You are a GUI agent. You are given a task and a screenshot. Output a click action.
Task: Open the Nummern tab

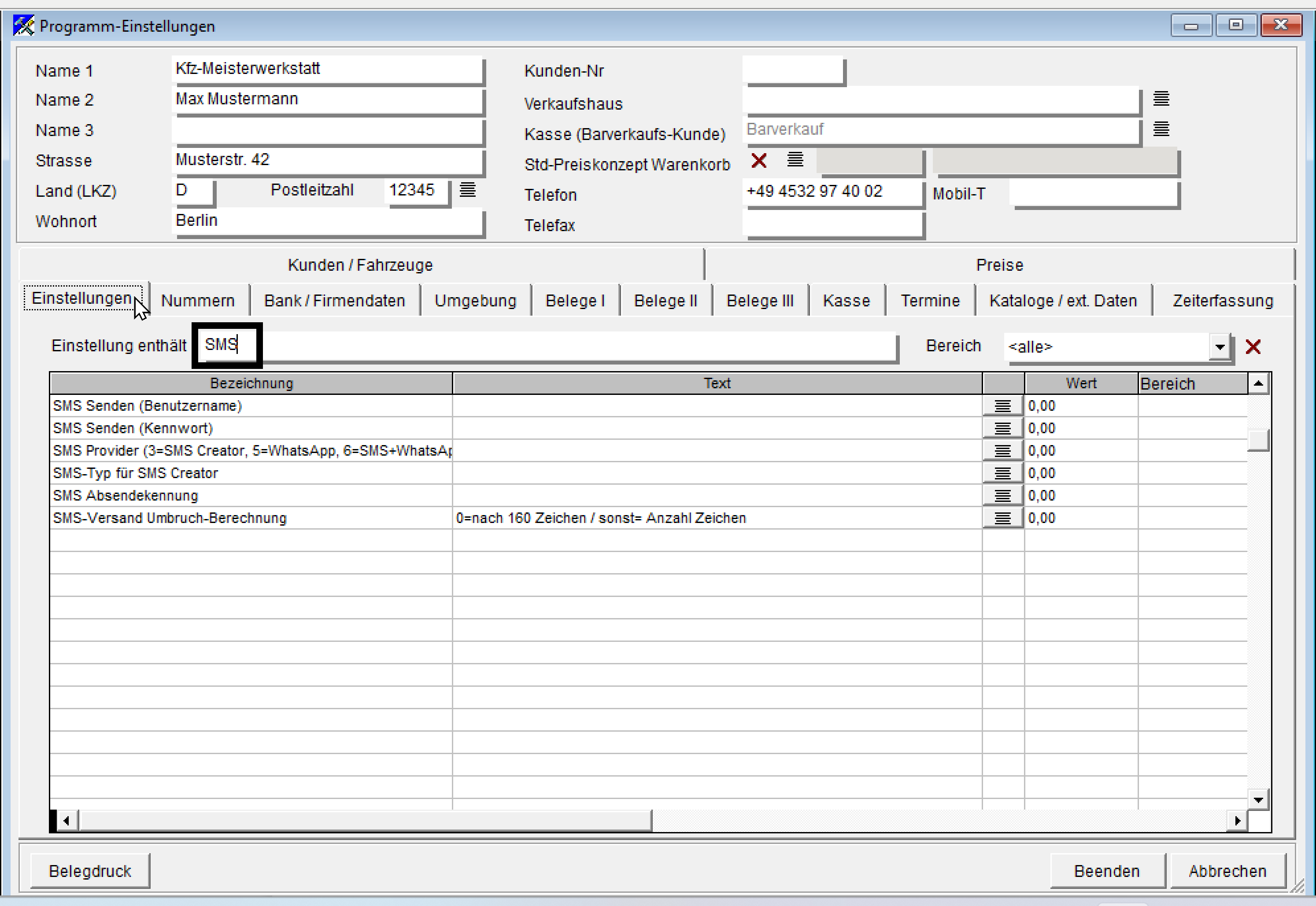point(198,300)
